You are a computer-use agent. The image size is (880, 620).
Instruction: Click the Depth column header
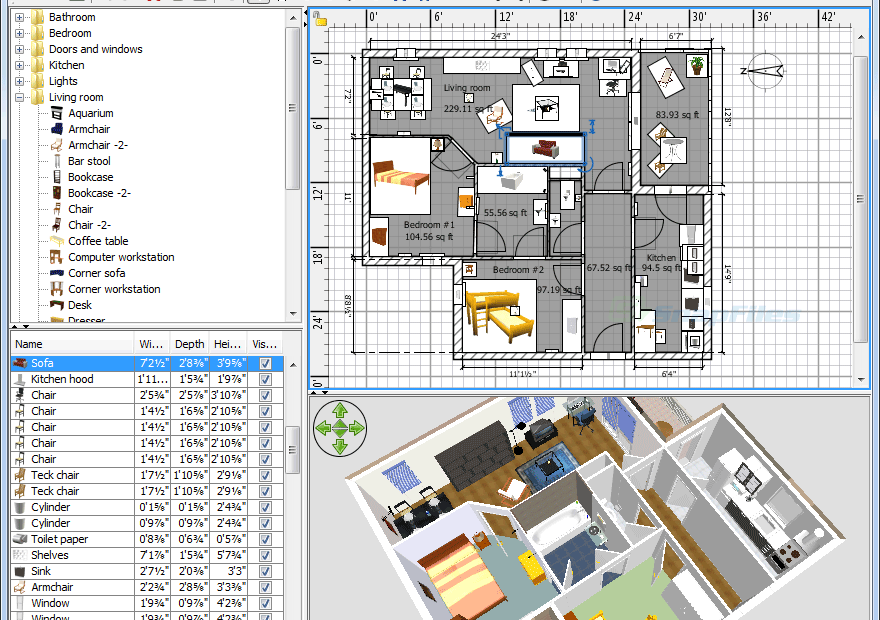[x=189, y=344]
